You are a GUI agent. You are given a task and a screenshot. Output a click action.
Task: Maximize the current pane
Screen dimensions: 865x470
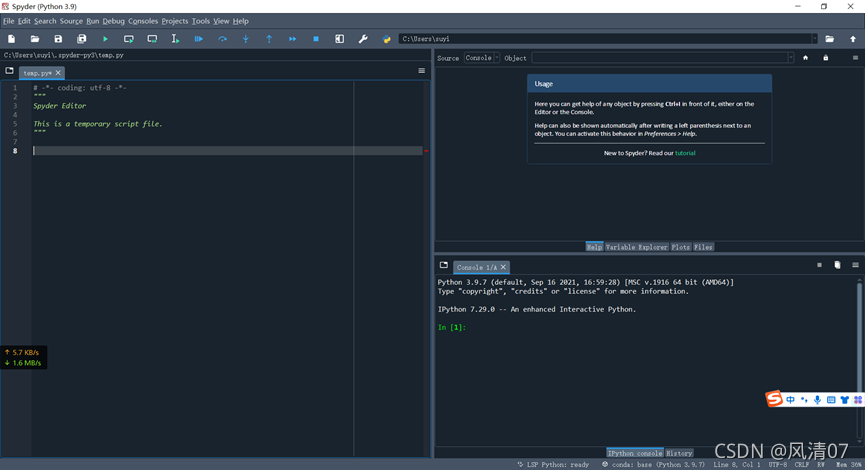[x=339, y=39]
